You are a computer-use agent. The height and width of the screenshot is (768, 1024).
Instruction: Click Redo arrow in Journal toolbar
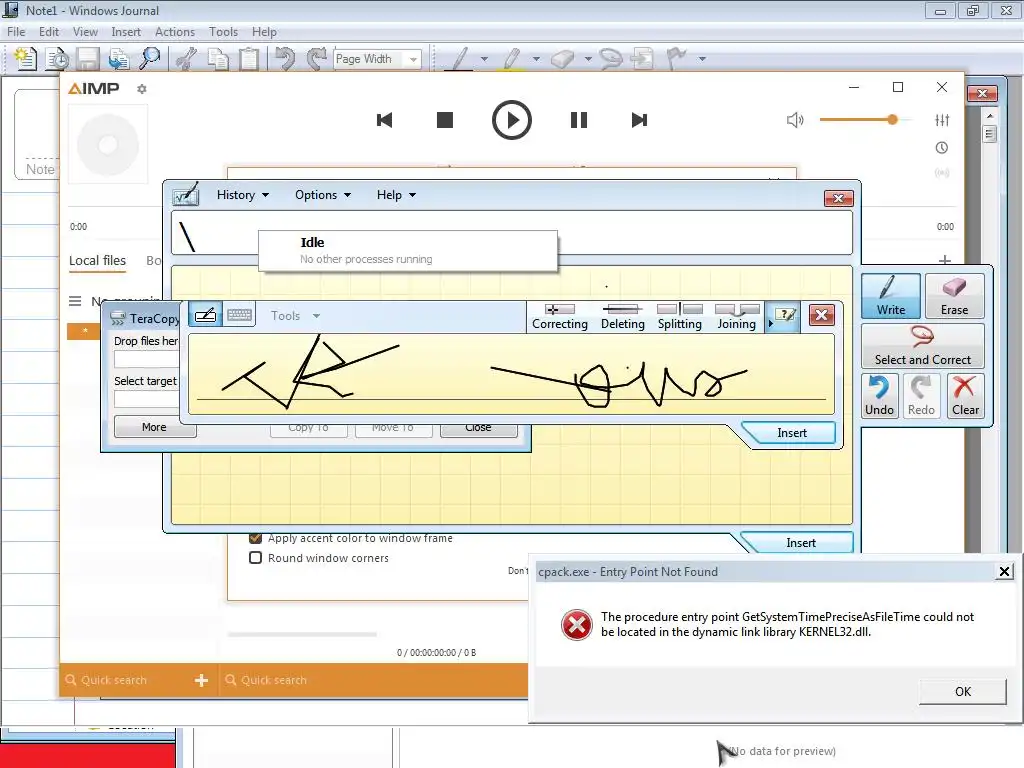(317, 59)
